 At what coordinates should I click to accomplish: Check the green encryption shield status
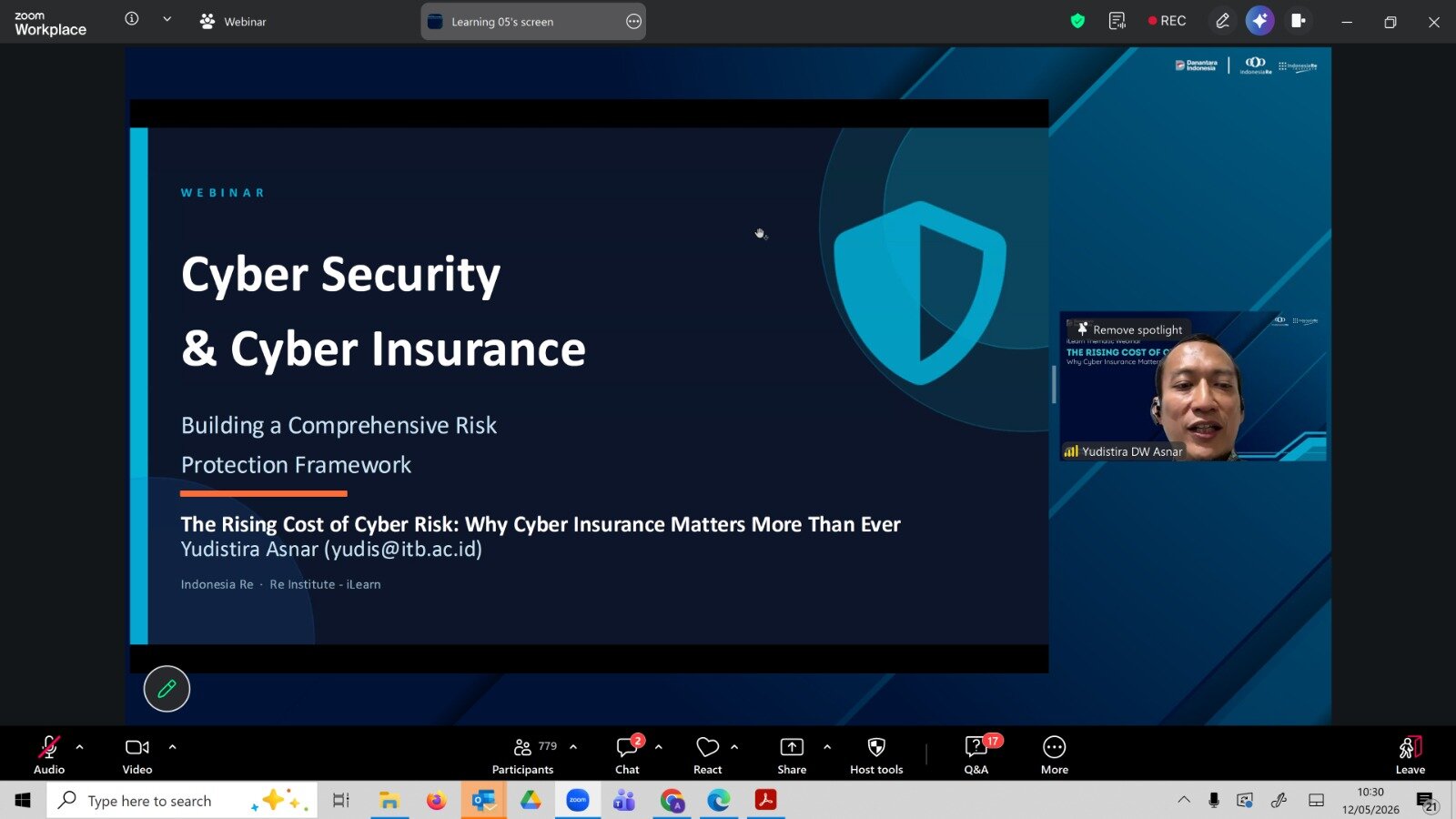tap(1077, 21)
